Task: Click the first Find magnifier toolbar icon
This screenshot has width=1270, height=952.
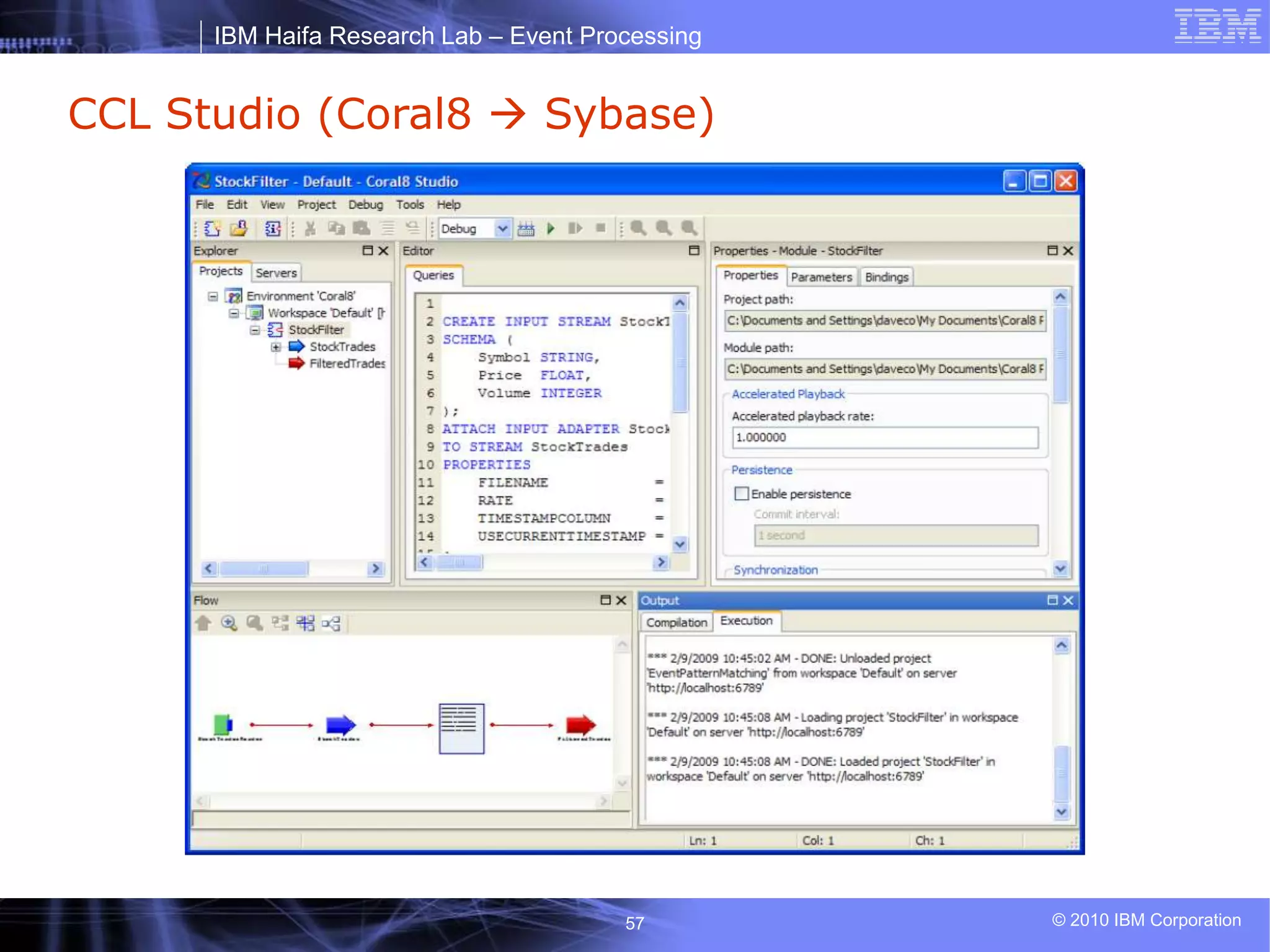Action: [639, 229]
